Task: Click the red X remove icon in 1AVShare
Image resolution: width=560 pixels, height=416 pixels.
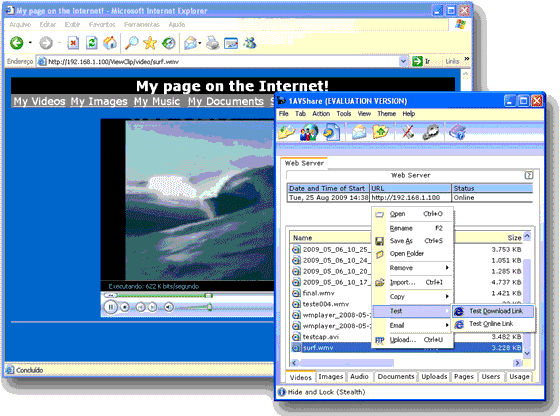Action: pos(408,132)
